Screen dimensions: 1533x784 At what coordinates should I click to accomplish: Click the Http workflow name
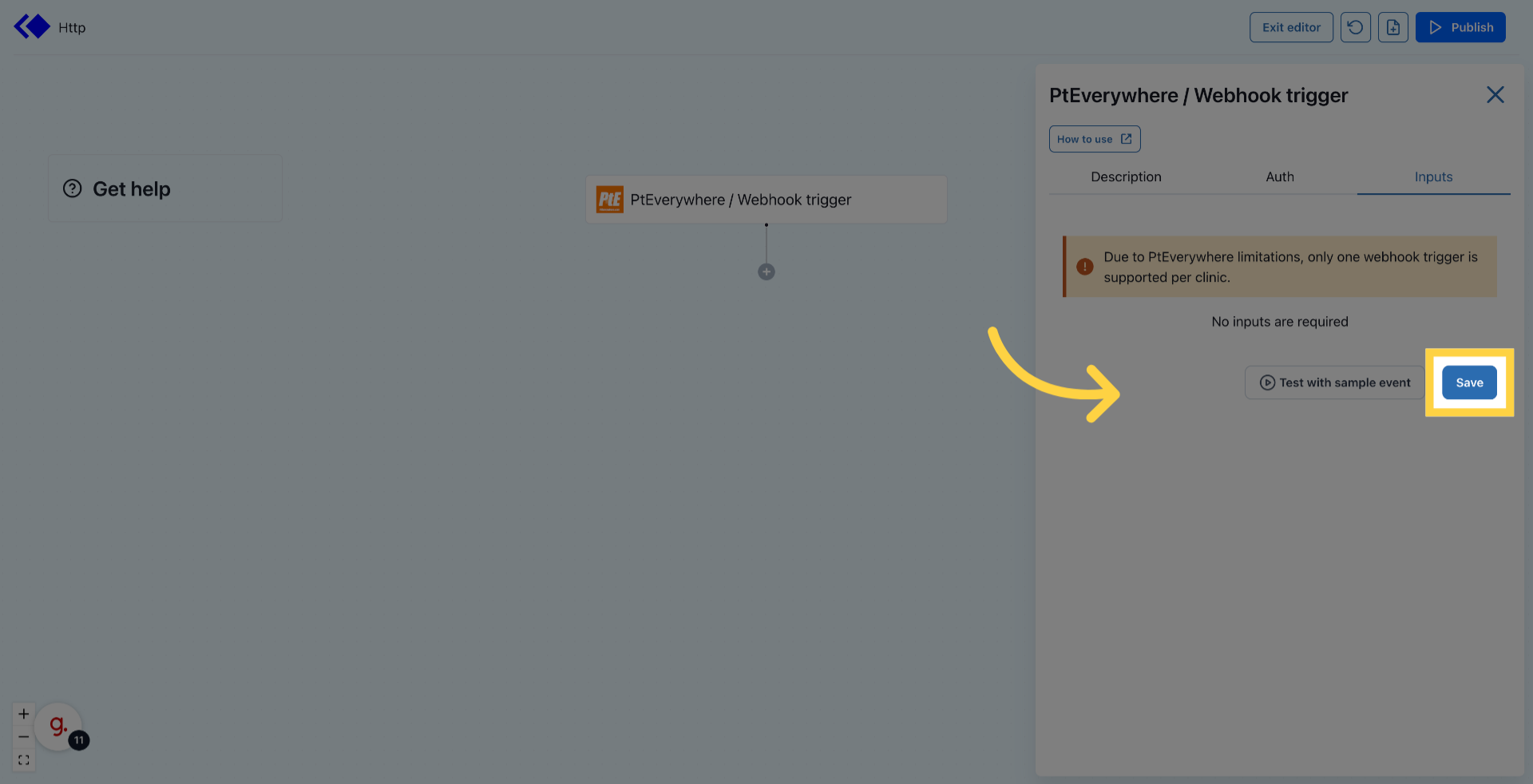click(72, 27)
